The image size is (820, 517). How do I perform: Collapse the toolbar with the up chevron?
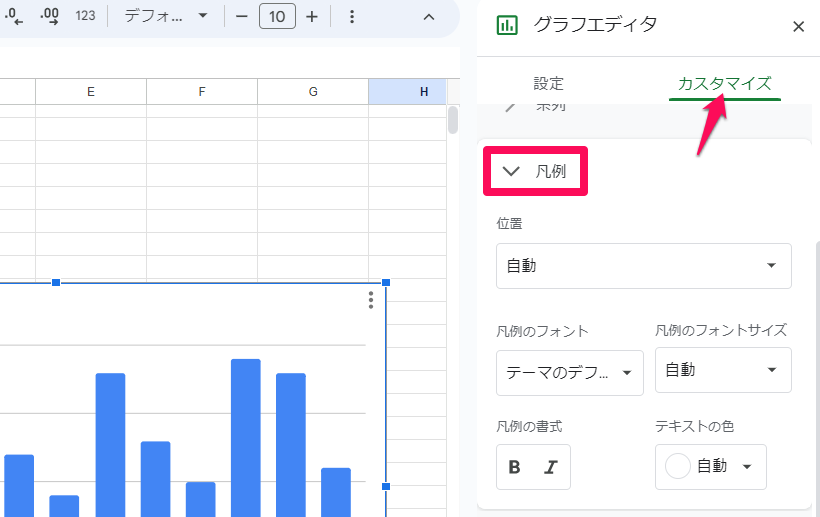pyautogui.click(x=429, y=17)
